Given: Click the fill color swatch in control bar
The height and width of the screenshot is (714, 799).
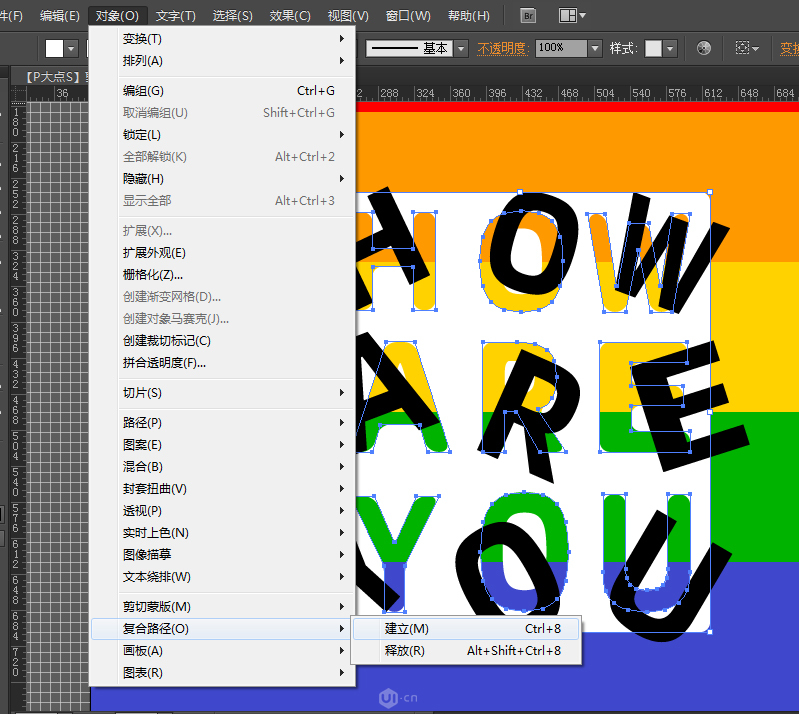Looking at the screenshot, I should point(55,48).
